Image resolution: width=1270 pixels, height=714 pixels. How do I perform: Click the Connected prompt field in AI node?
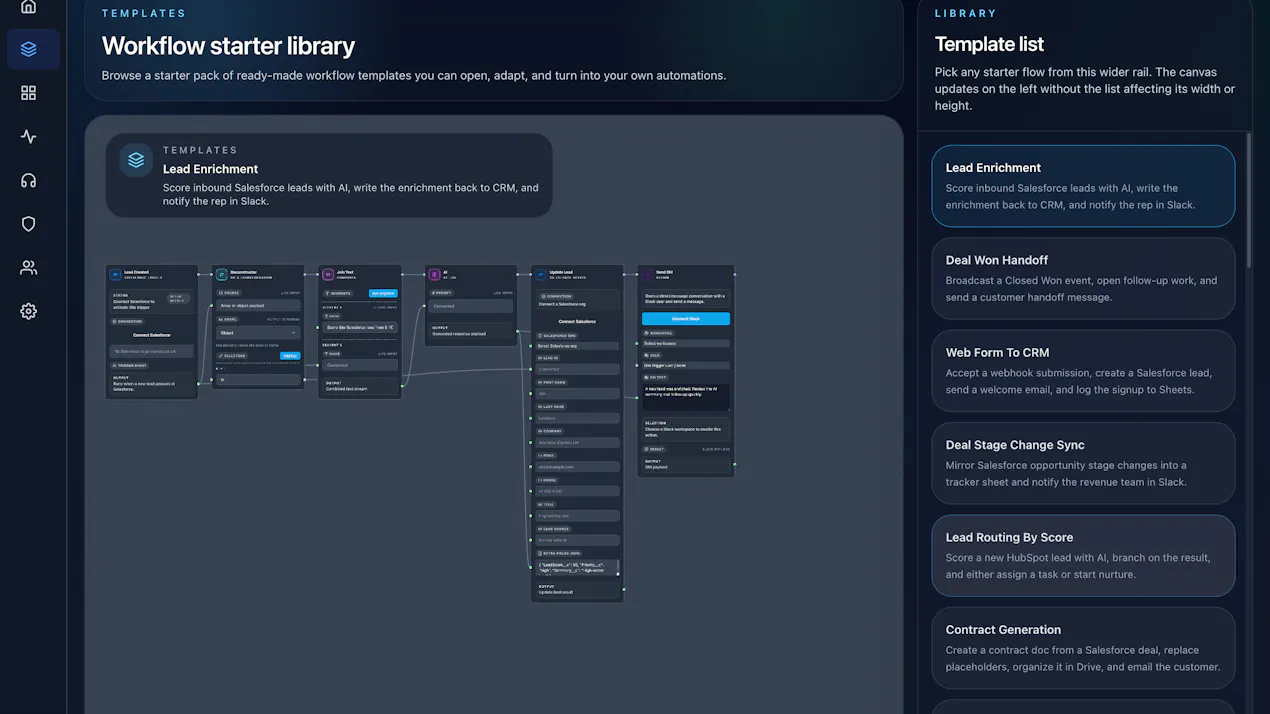471,306
